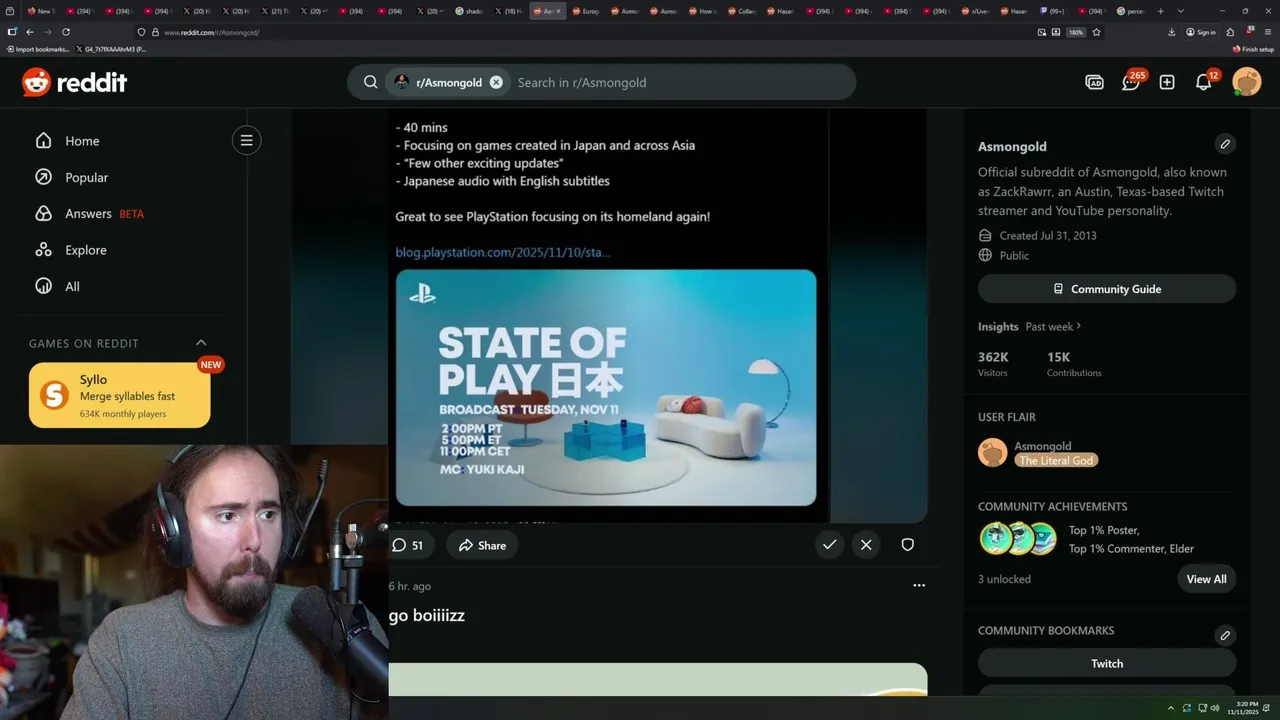Edit the Asmongold community description pencil

coord(1225,144)
